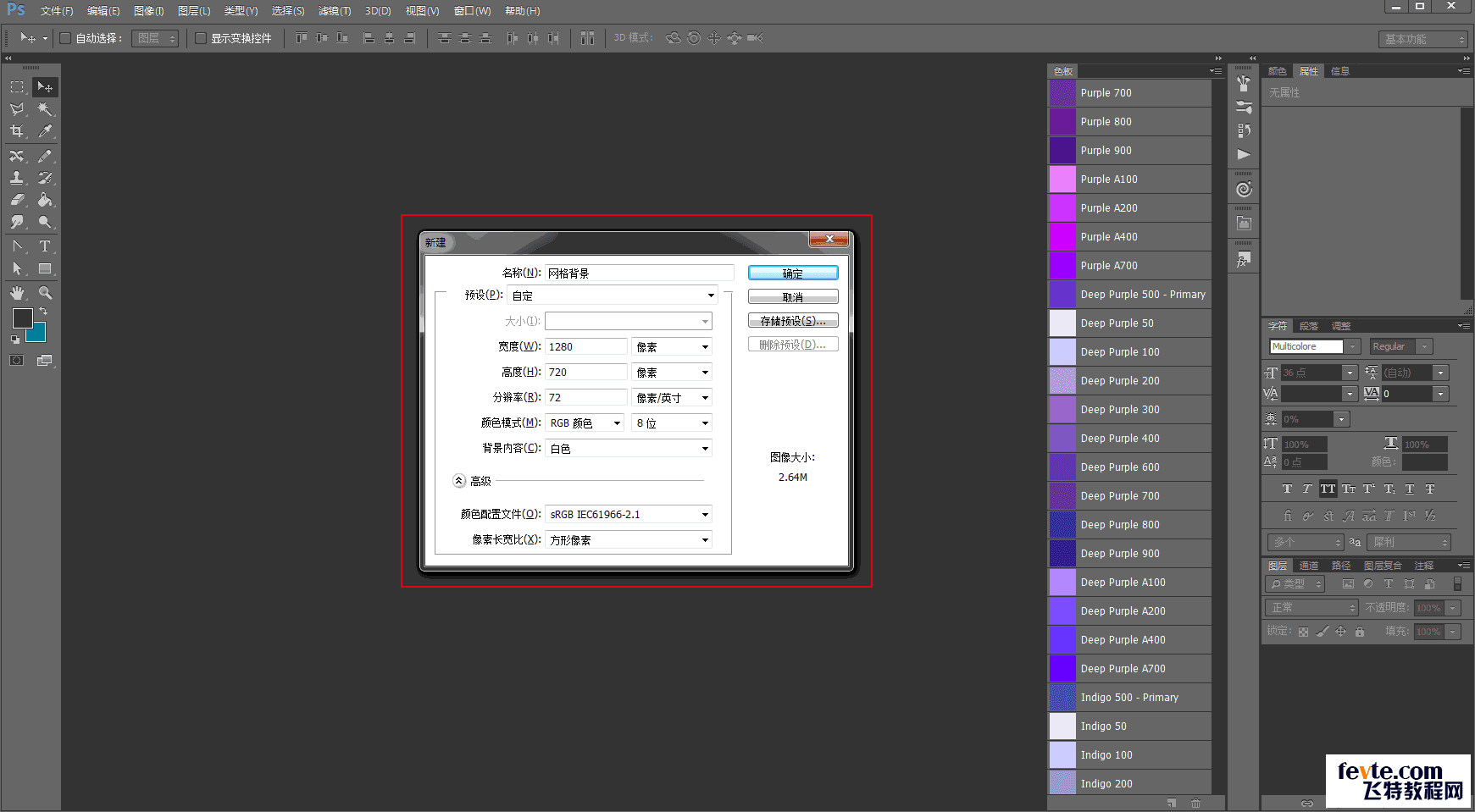The height and width of the screenshot is (812, 1475).
Task: Select the Hand tool
Action: pos(17,293)
